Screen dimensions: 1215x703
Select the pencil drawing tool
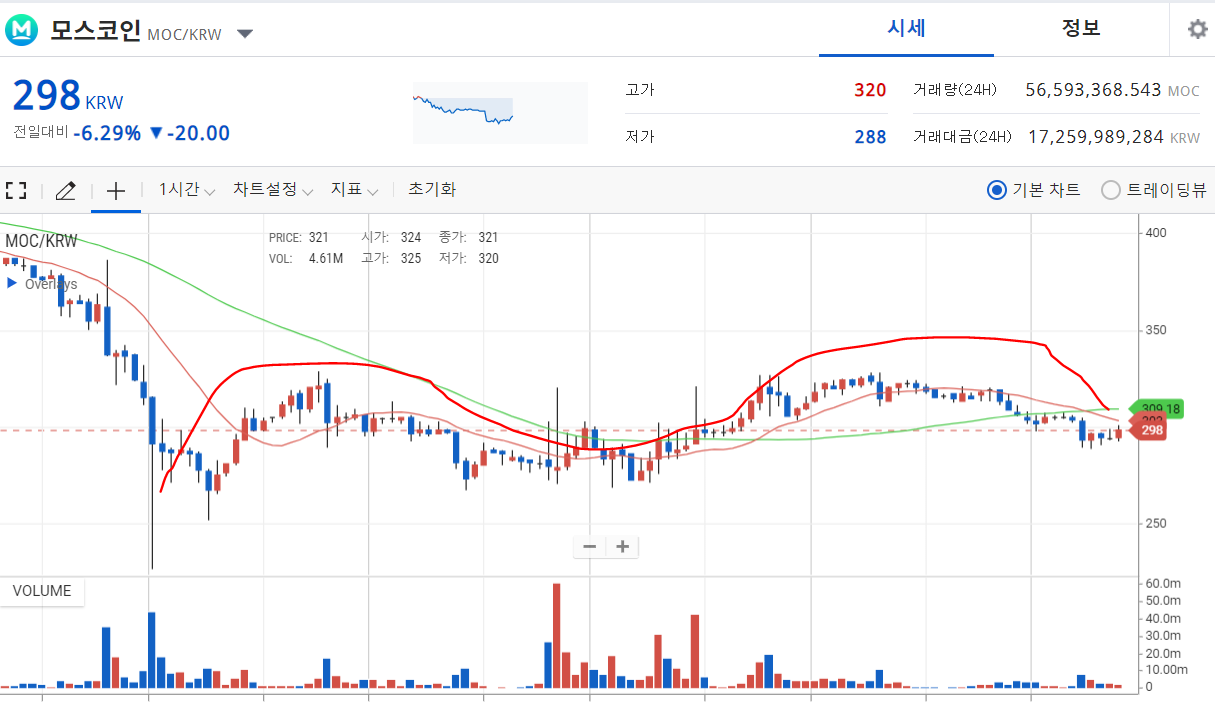66,190
